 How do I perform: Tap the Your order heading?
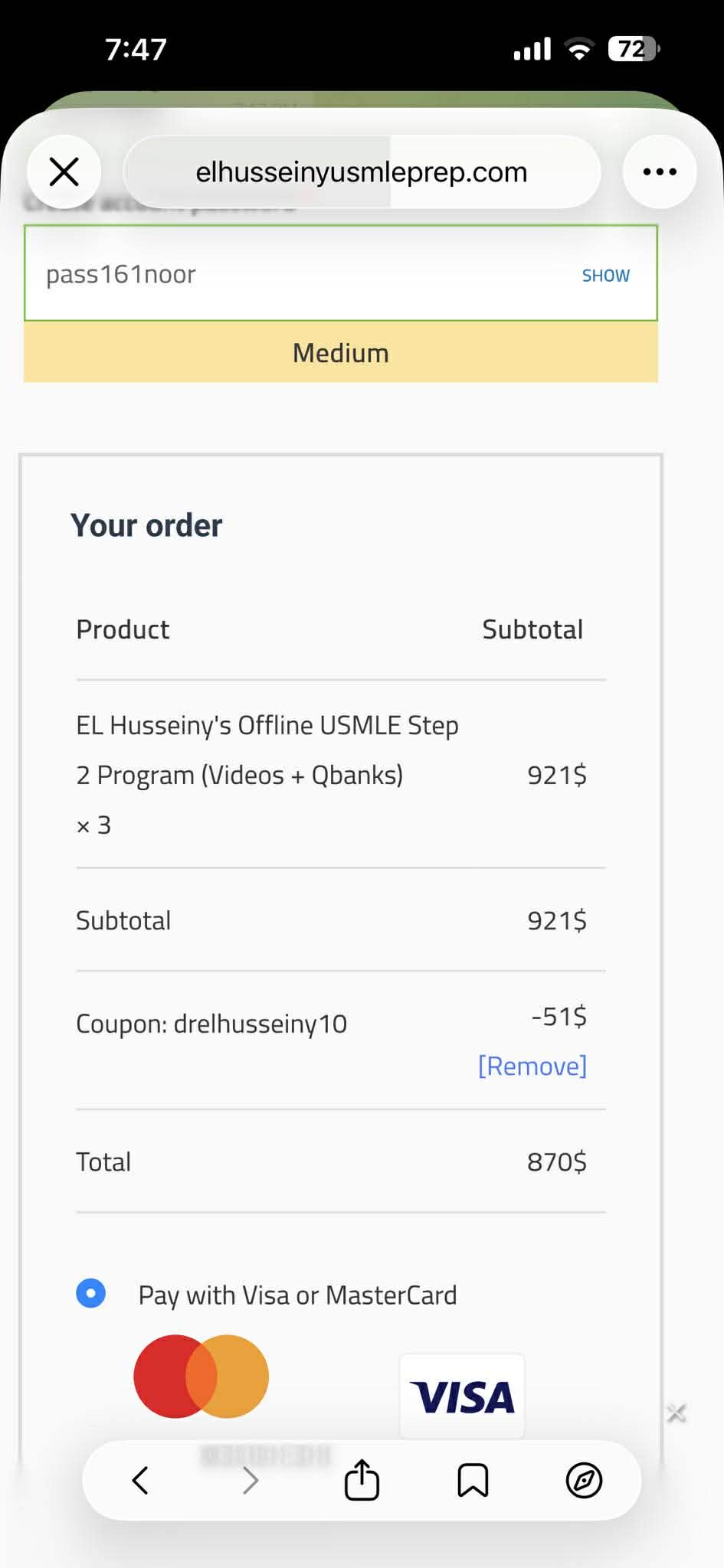(146, 525)
